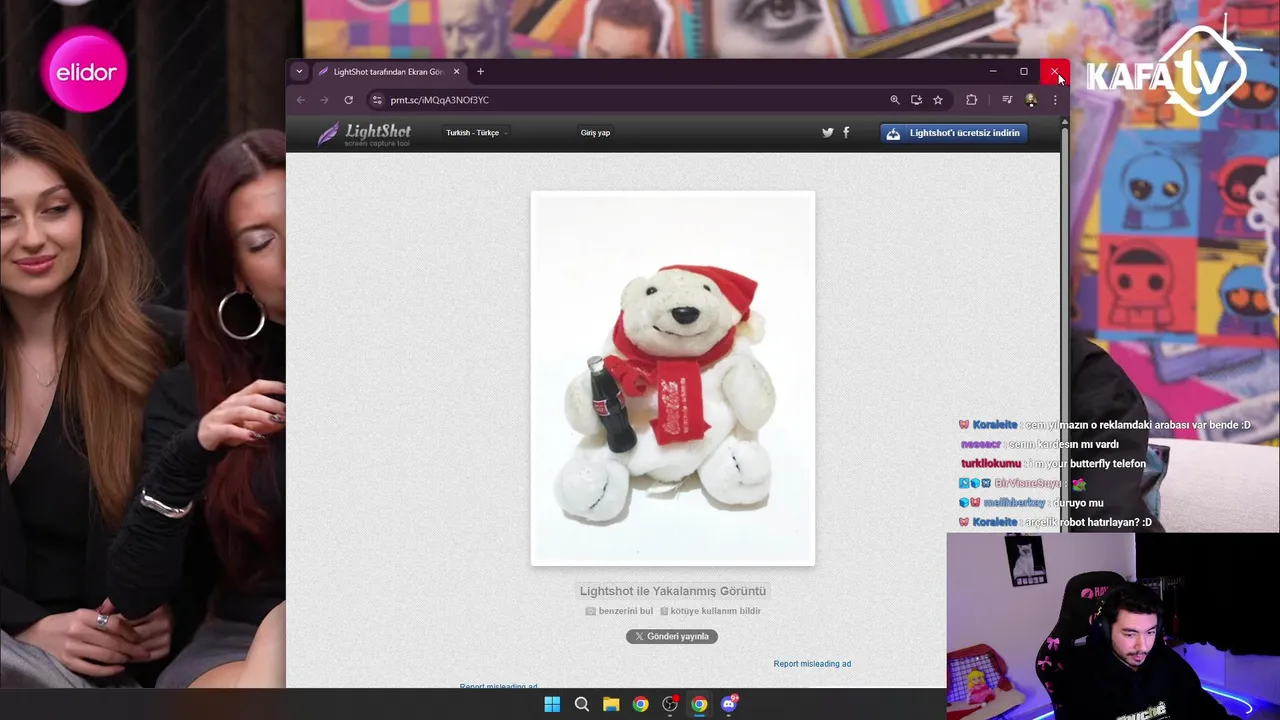Click Lightshot'ı ücretsiz indirin download button
The width and height of the screenshot is (1280, 720).
[x=954, y=133]
